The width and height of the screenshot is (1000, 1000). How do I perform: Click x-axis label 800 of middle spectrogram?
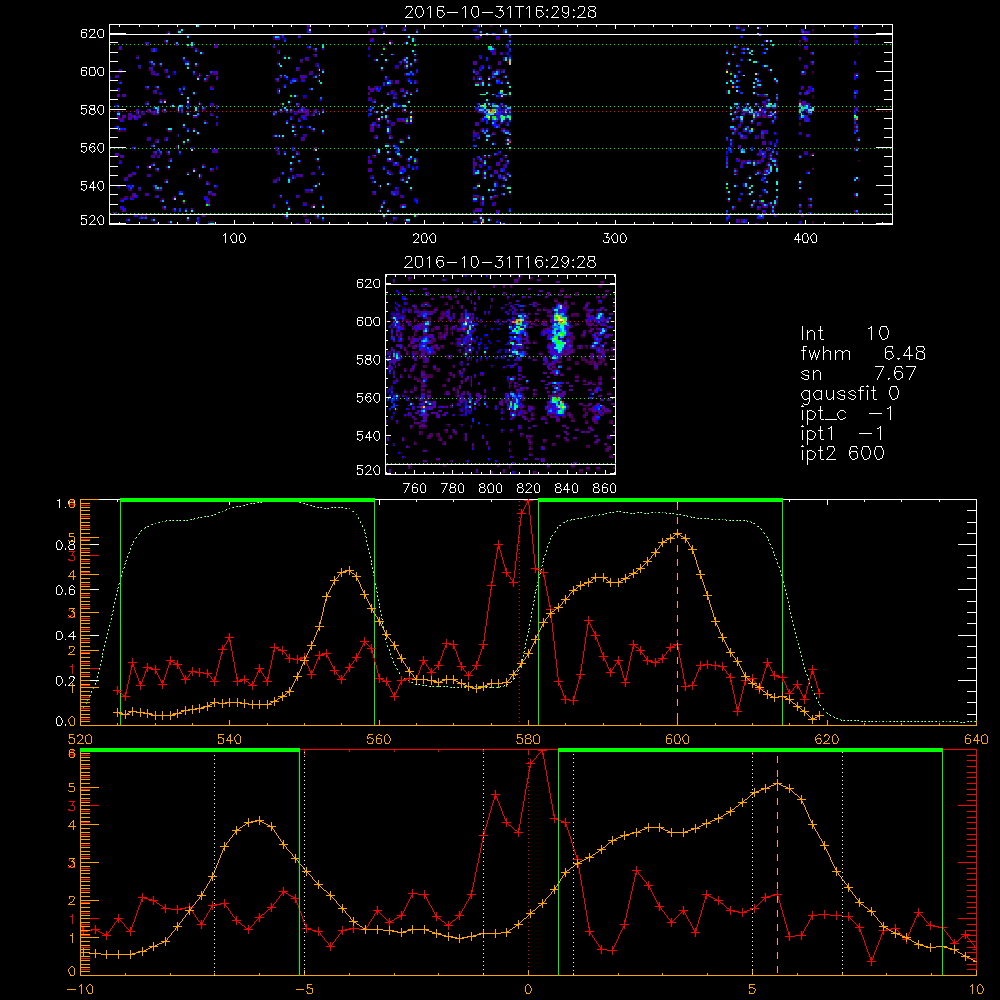(490, 489)
